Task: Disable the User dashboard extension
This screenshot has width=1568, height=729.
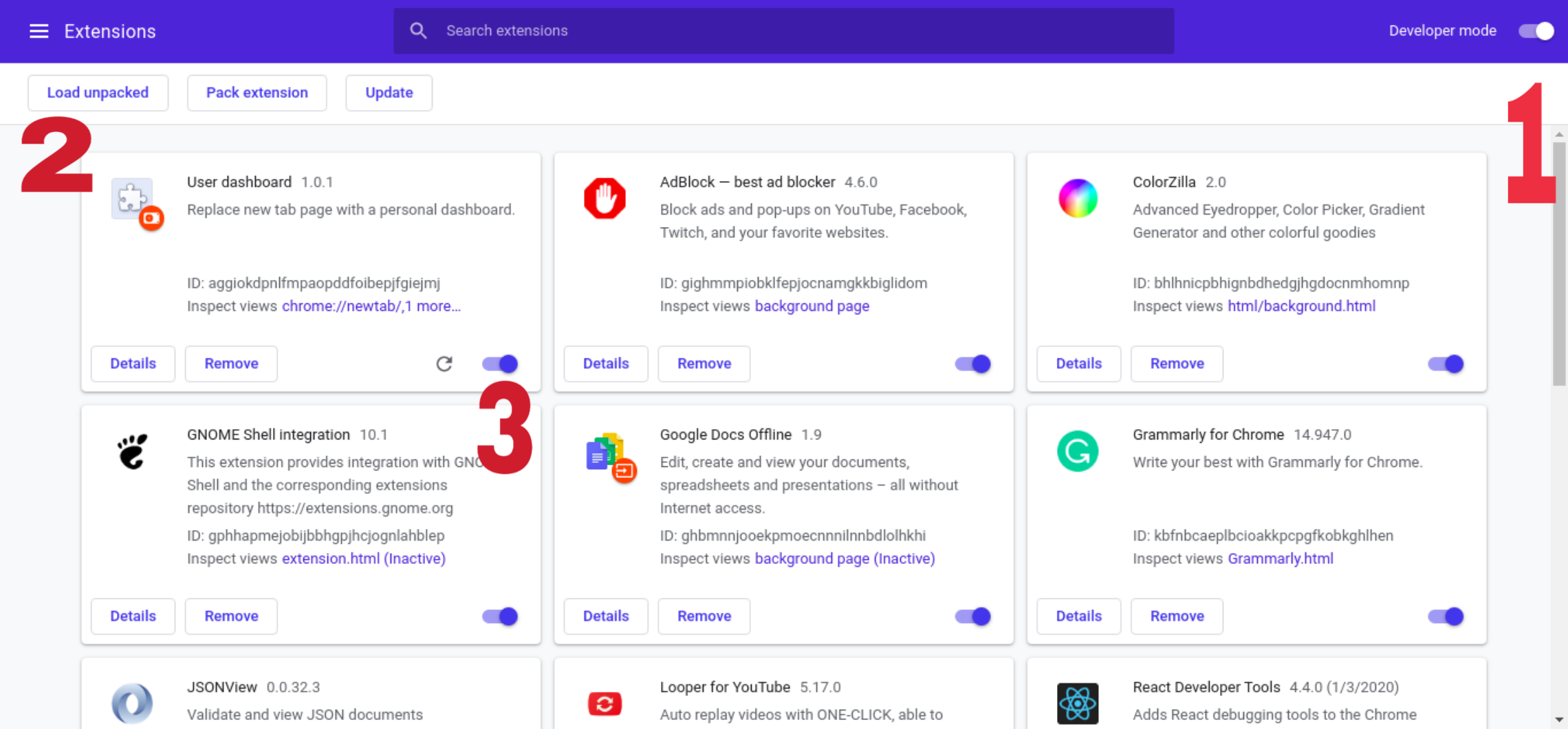Action: [x=500, y=364]
